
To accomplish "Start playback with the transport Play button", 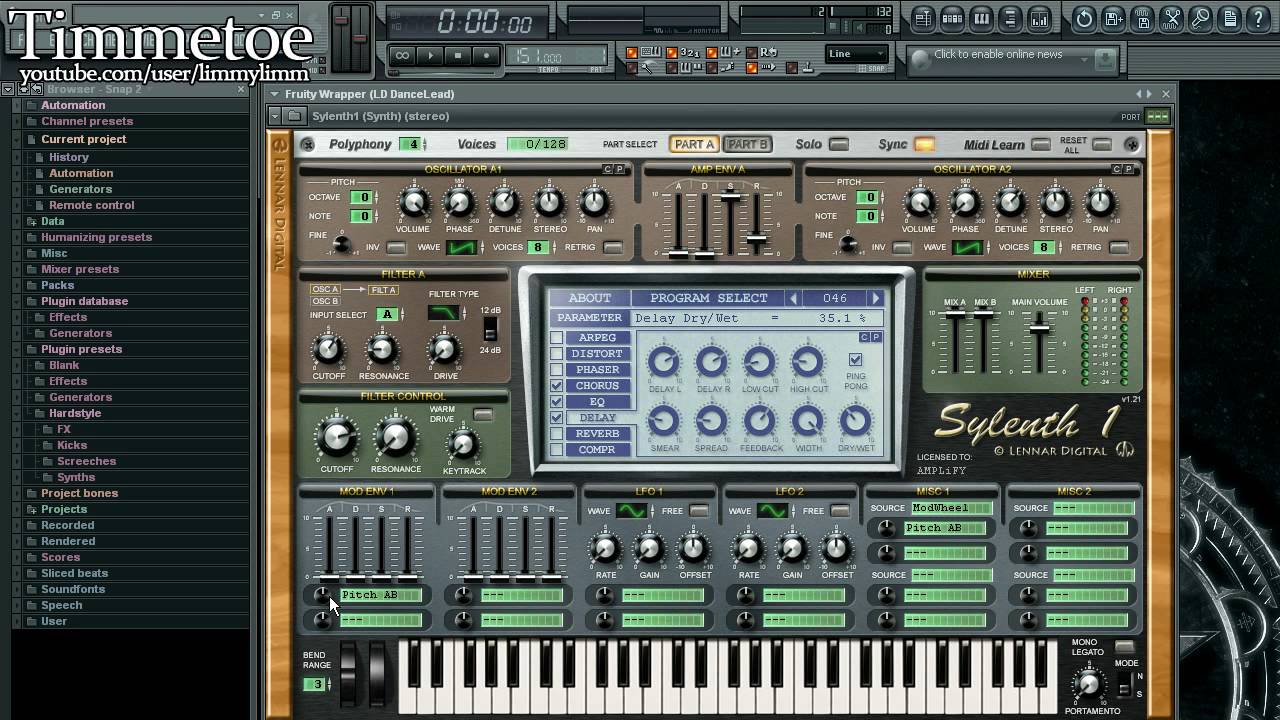I will coord(431,56).
